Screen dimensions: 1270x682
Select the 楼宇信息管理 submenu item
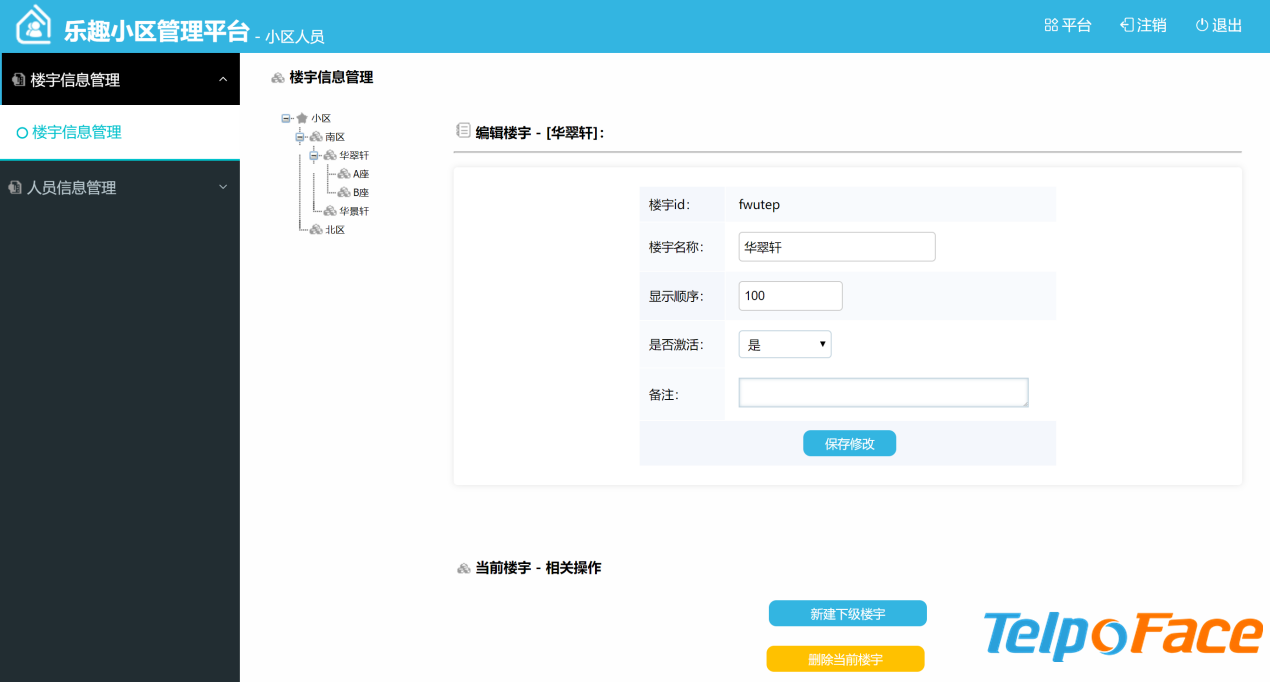coord(120,132)
